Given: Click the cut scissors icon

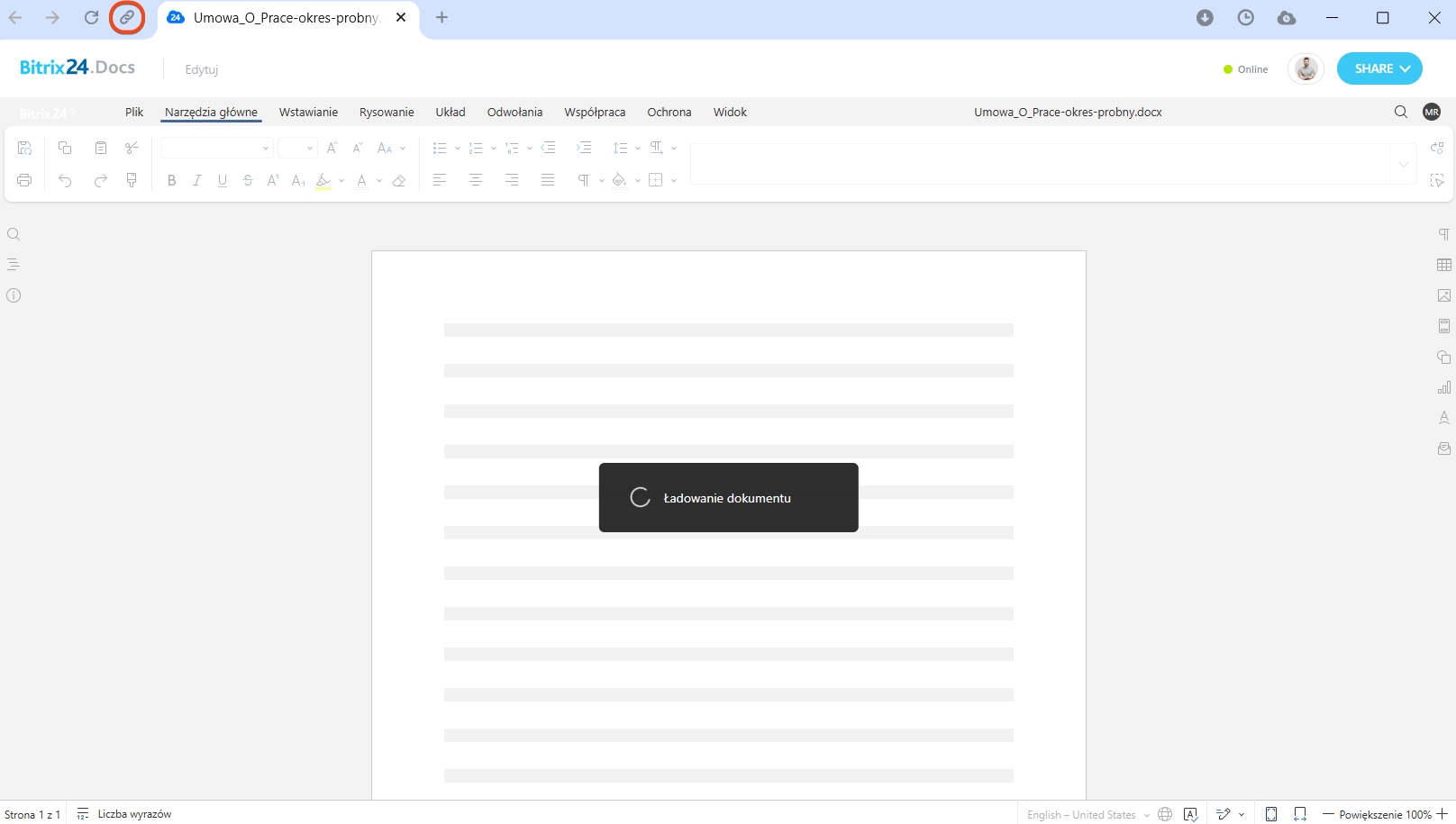Looking at the screenshot, I should point(132,148).
